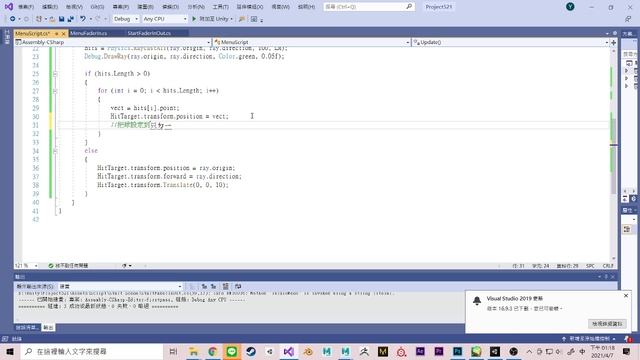Image resolution: width=640 pixels, height=360 pixels.
Task: Pin the MenuScript.cs tab
Action: click(57, 33)
